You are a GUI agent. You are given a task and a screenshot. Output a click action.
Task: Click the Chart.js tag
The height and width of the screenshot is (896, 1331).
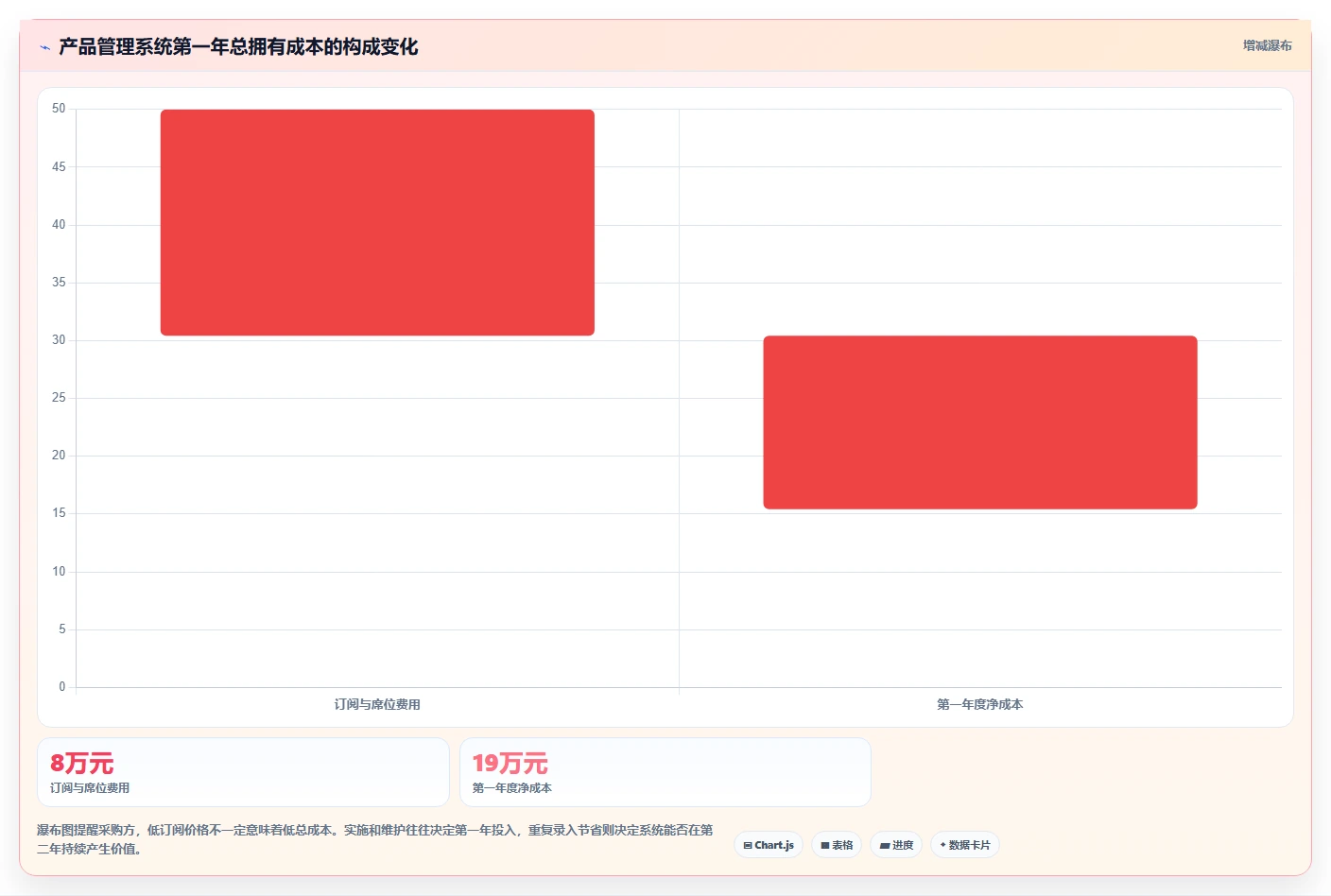[x=769, y=845]
